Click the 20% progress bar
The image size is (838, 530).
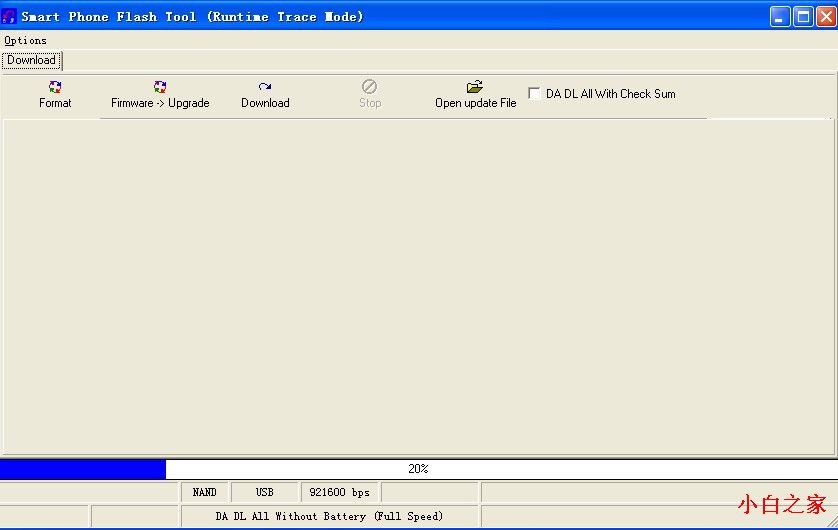point(419,469)
